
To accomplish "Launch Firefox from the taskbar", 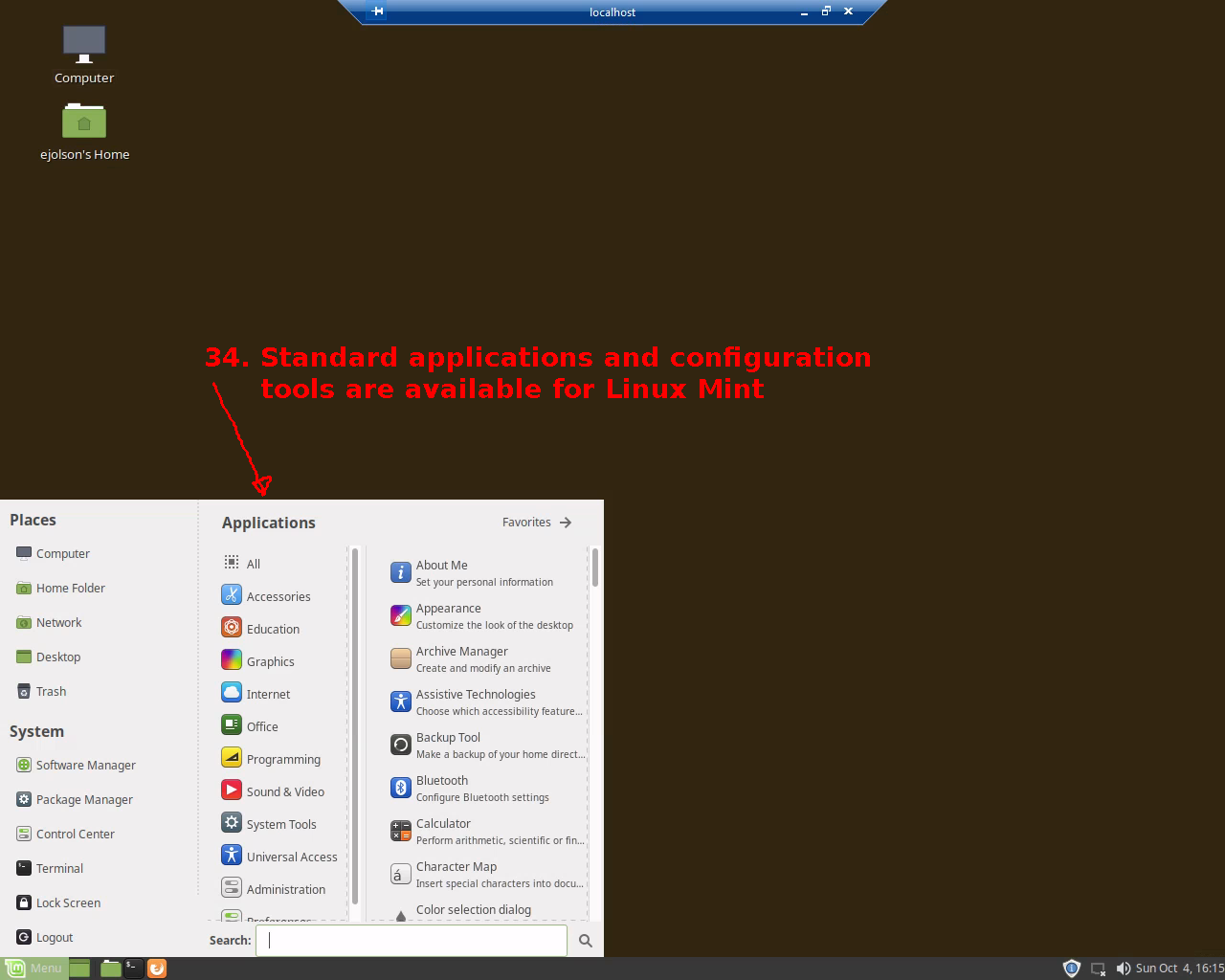I will pyautogui.click(x=157, y=968).
